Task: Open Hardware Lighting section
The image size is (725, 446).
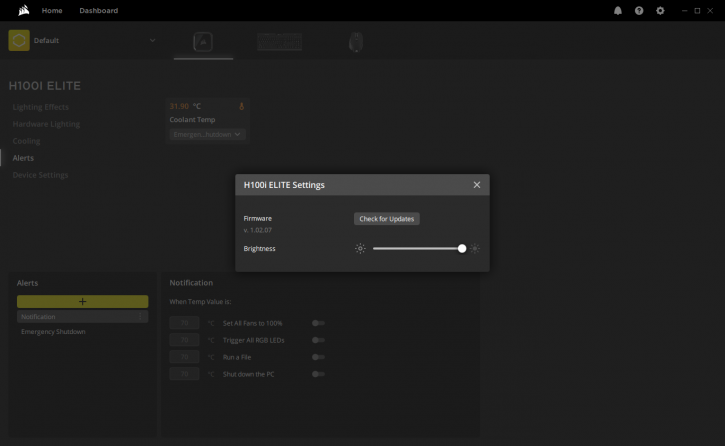Action: point(46,124)
